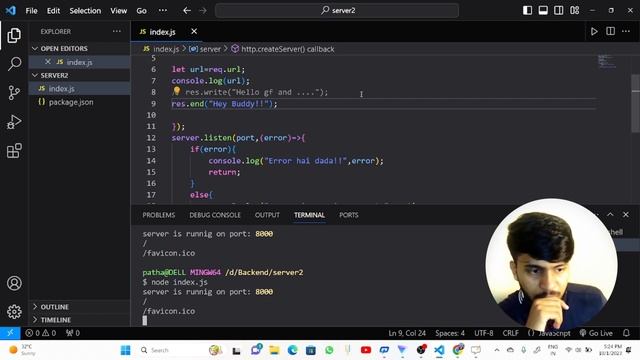Select the Terminal panel tab
This screenshot has height=360, width=640.
pos(309,215)
